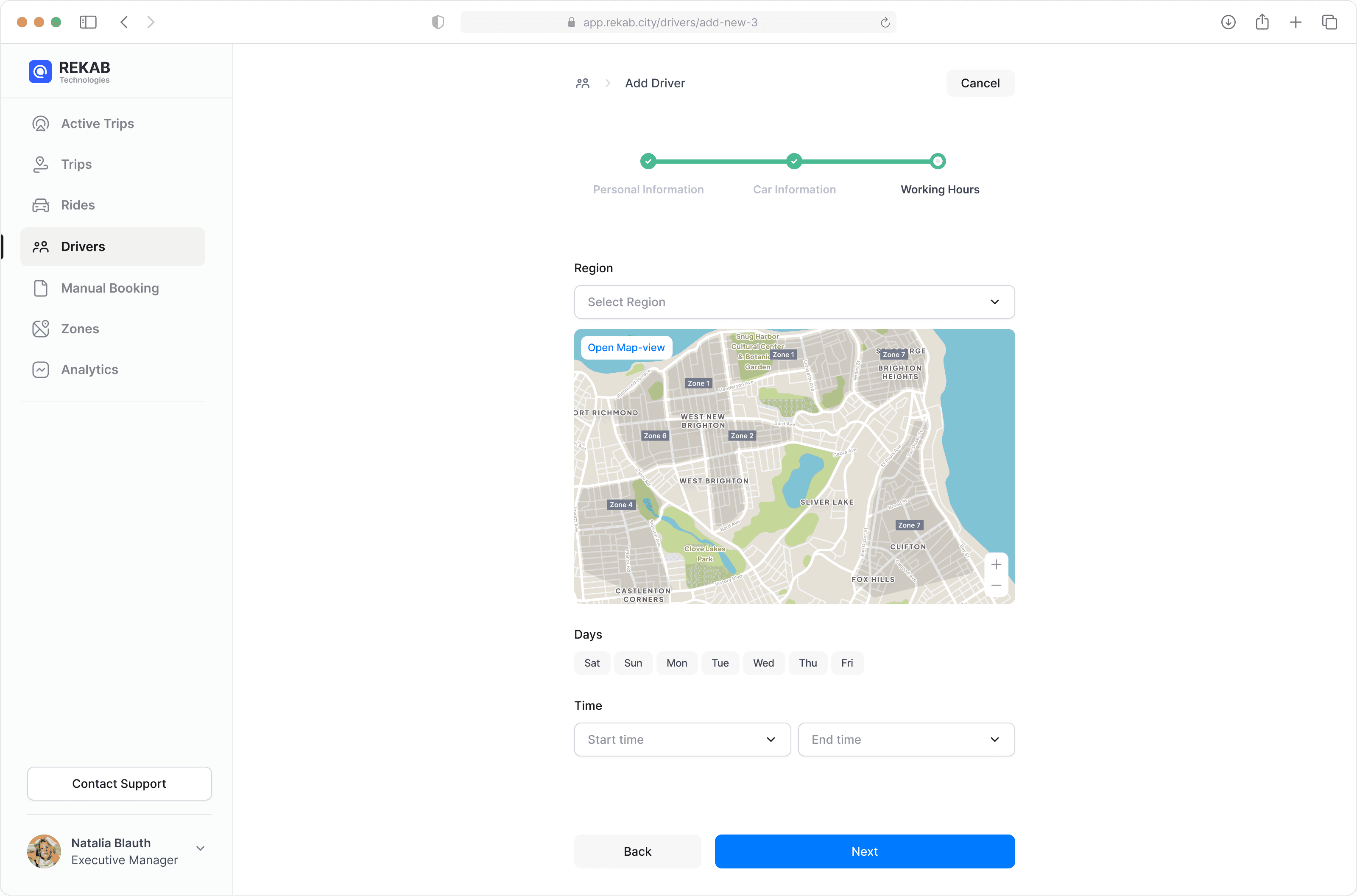The width and height of the screenshot is (1357, 896).
Task: Click the Share icon in browser toolbar
Action: click(x=1262, y=22)
